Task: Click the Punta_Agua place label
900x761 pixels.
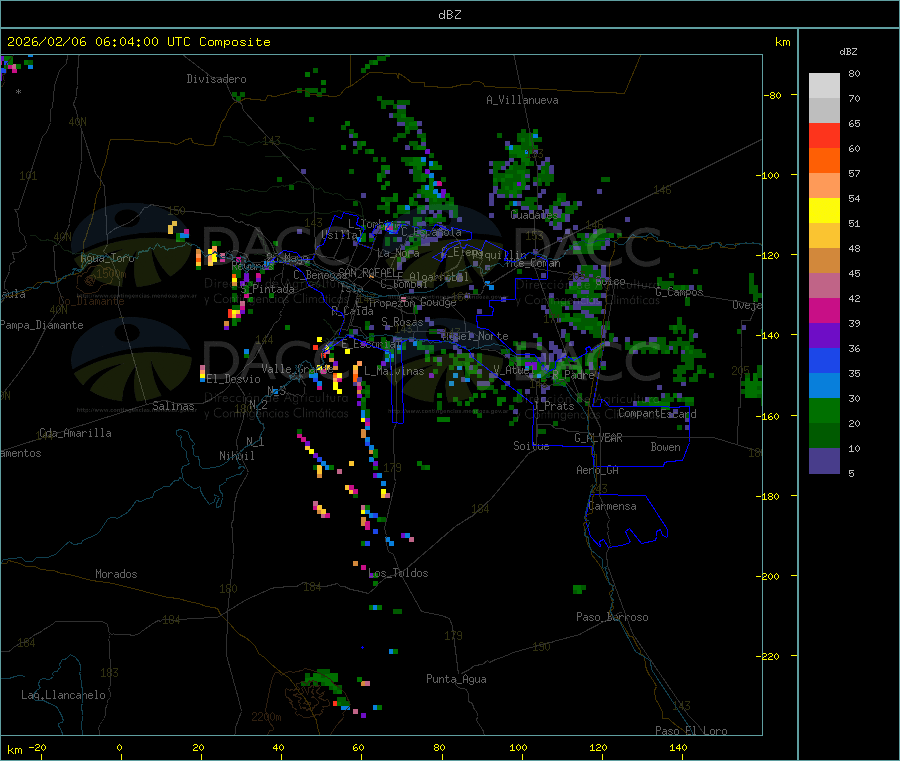Action: click(456, 679)
